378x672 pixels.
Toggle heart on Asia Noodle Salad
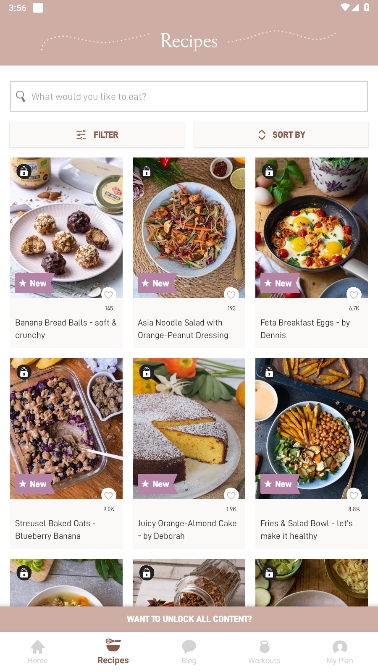[231, 294]
